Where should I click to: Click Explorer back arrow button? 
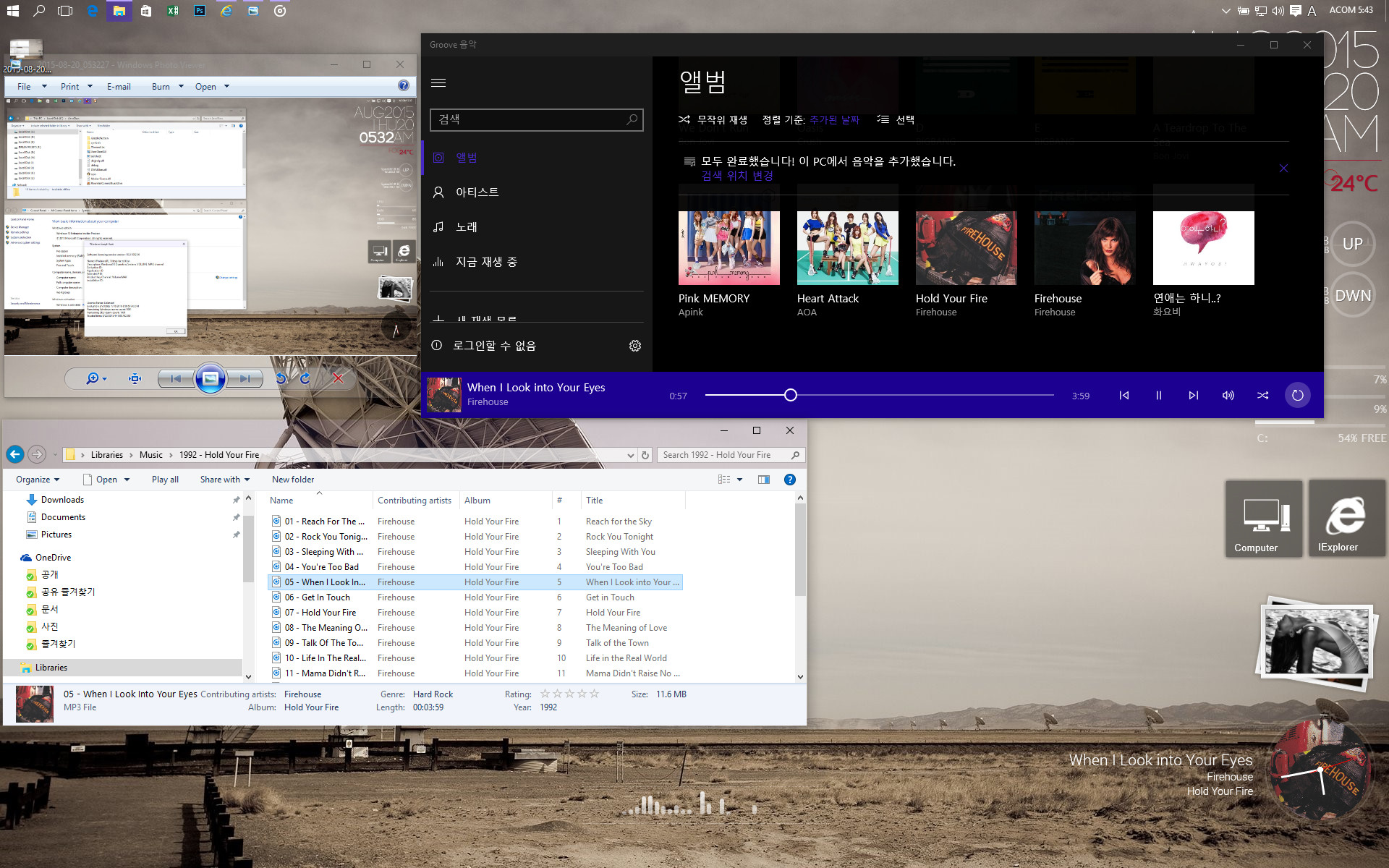pyautogui.click(x=15, y=454)
